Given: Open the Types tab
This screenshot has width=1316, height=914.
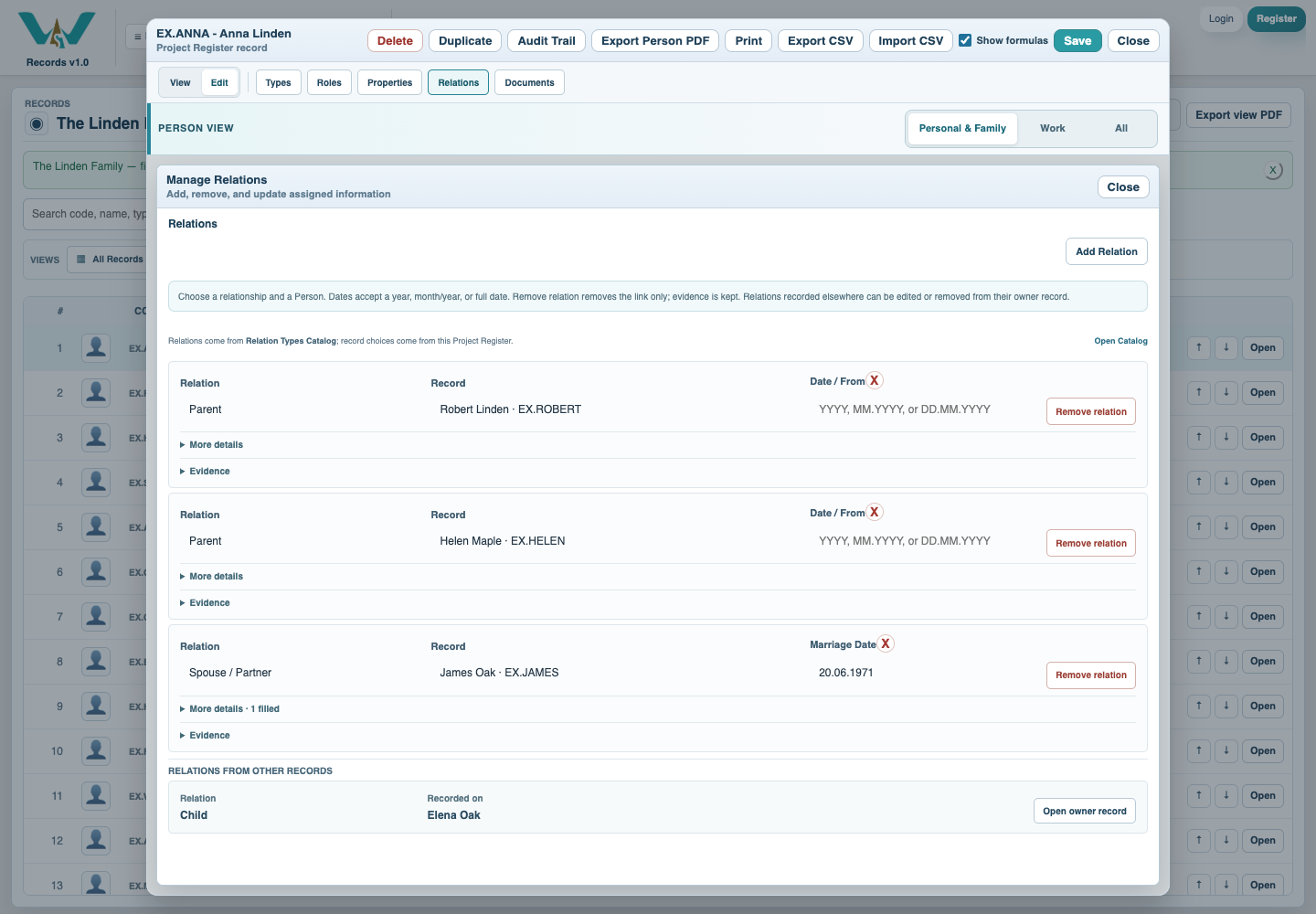Looking at the screenshot, I should coord(279,82).
